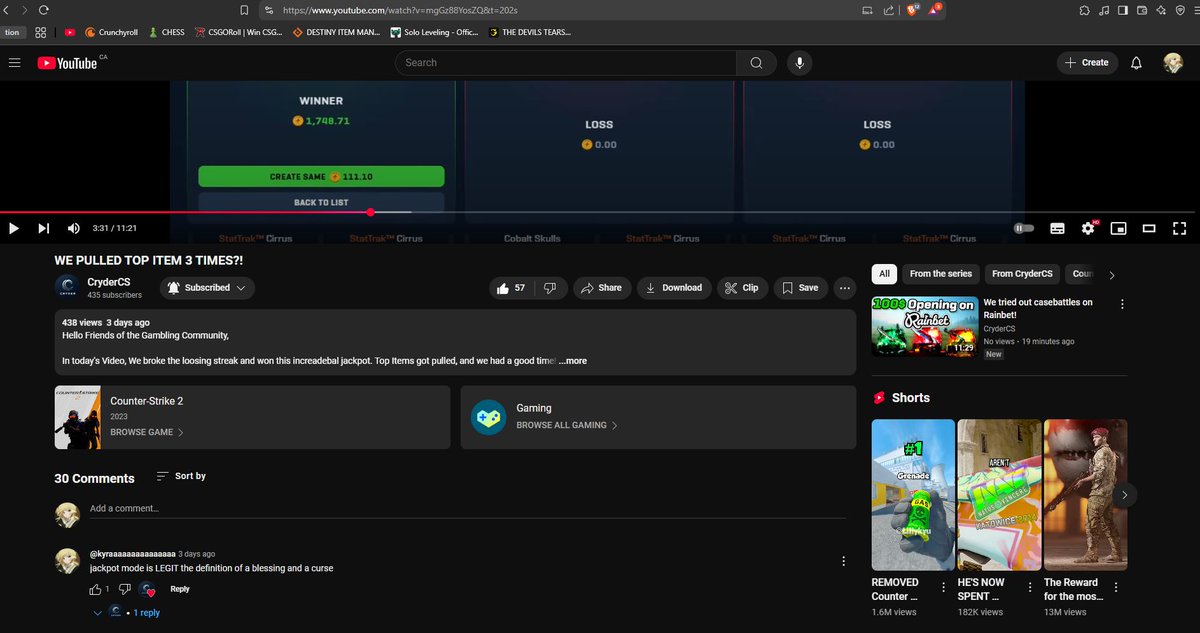Focus the Add a comment field
The height and width of the screenshot is (633, 1200).
click(467, 508)
